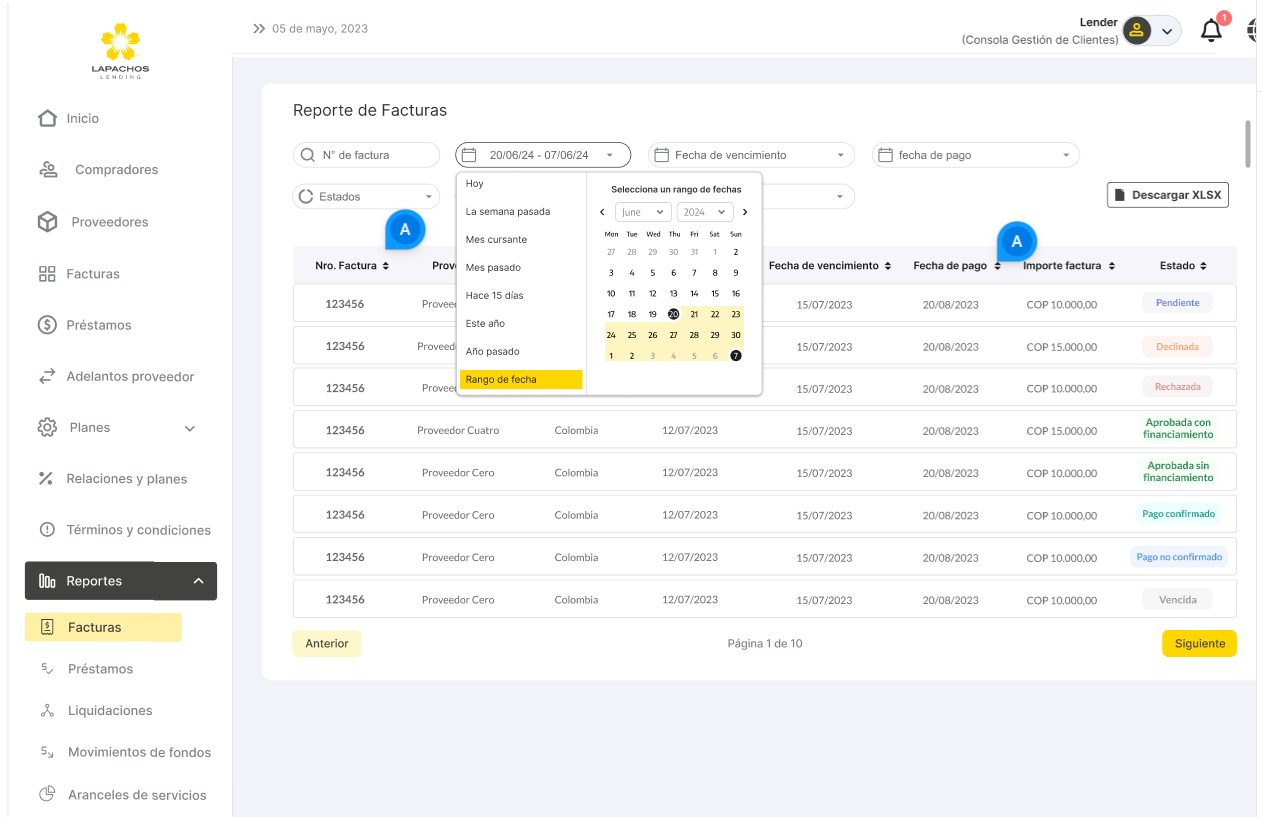The height and width of the screenshot is (817, 1262).
Task: Click the double-chevron sidebar collapse icon
Action: (259, 29)
